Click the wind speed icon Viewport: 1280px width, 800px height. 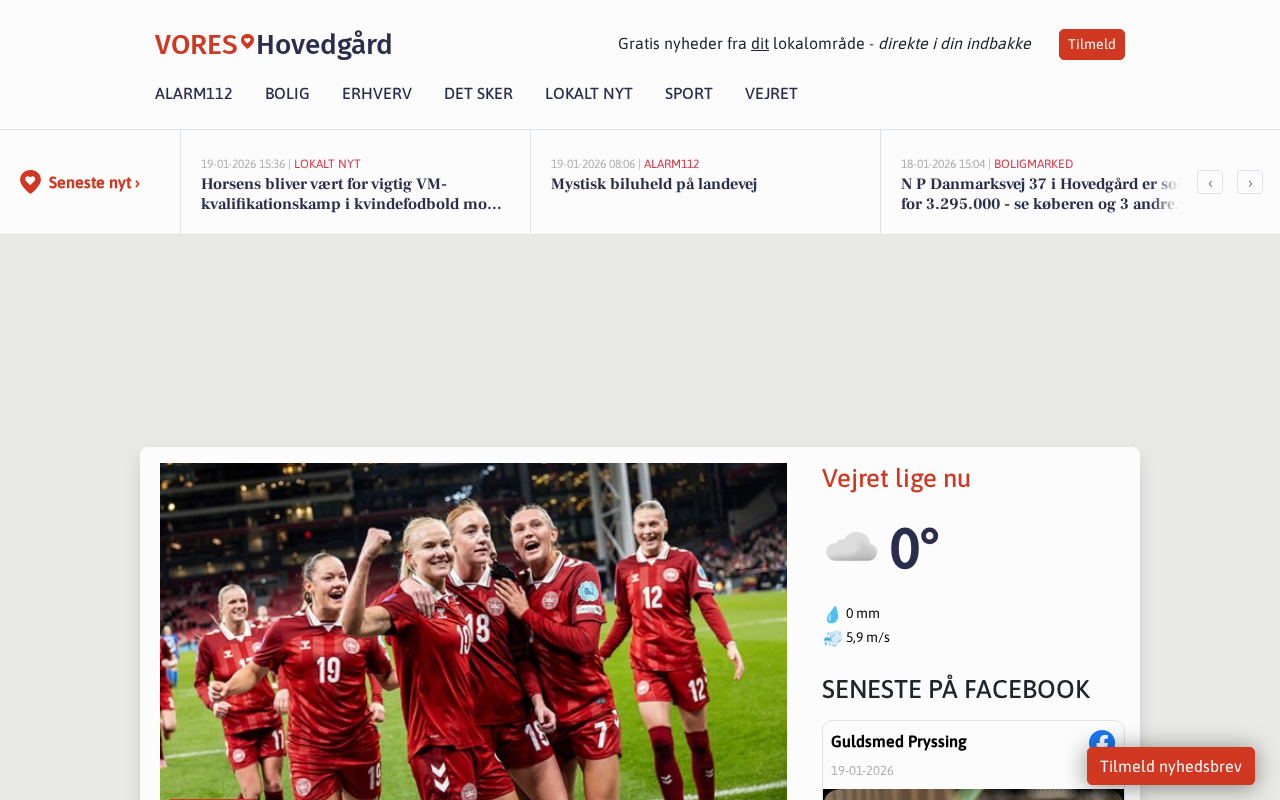832,638
